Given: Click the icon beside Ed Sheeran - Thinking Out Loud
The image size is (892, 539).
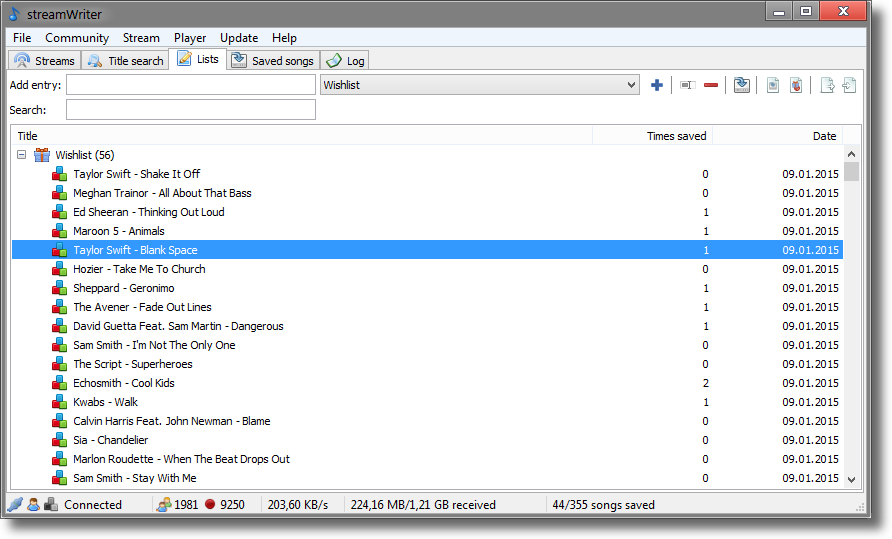Looking at the screenshot, I should 60,212.
